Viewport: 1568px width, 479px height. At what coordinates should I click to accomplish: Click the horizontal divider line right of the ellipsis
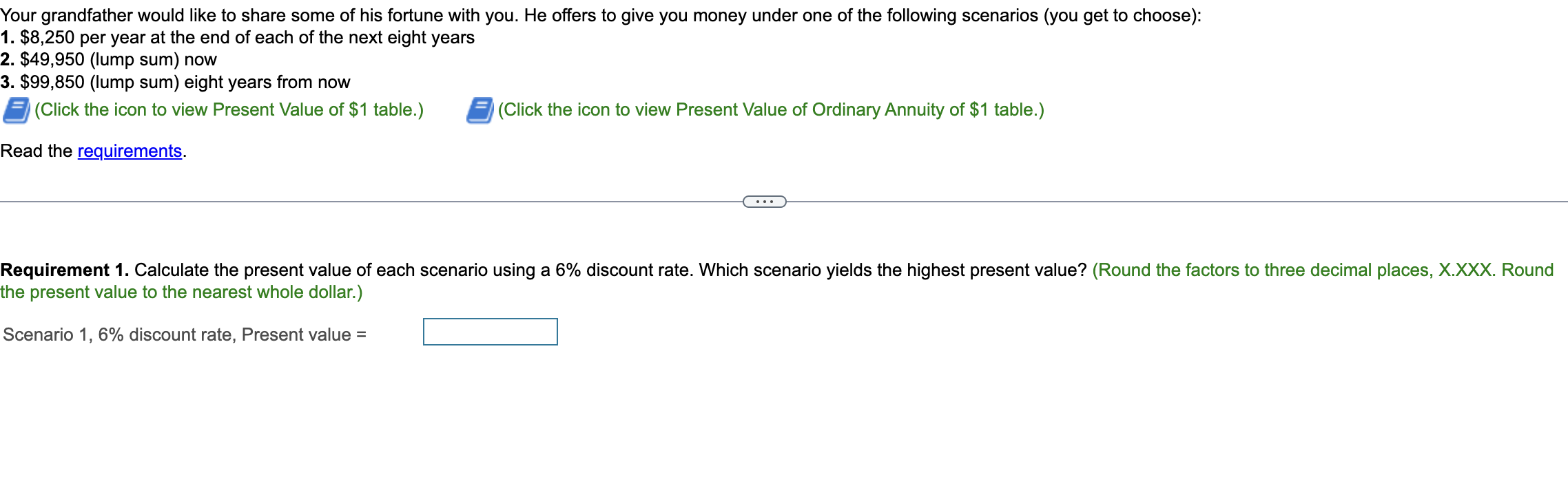point(1177,202)
